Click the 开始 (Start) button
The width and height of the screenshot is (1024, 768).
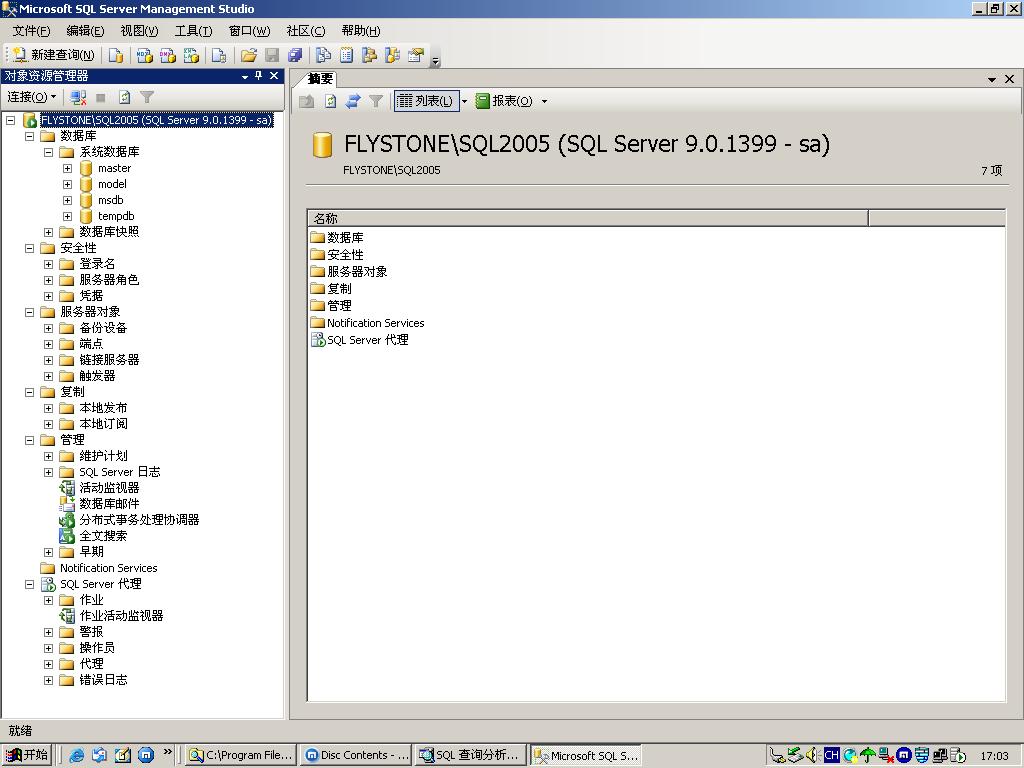27,755
